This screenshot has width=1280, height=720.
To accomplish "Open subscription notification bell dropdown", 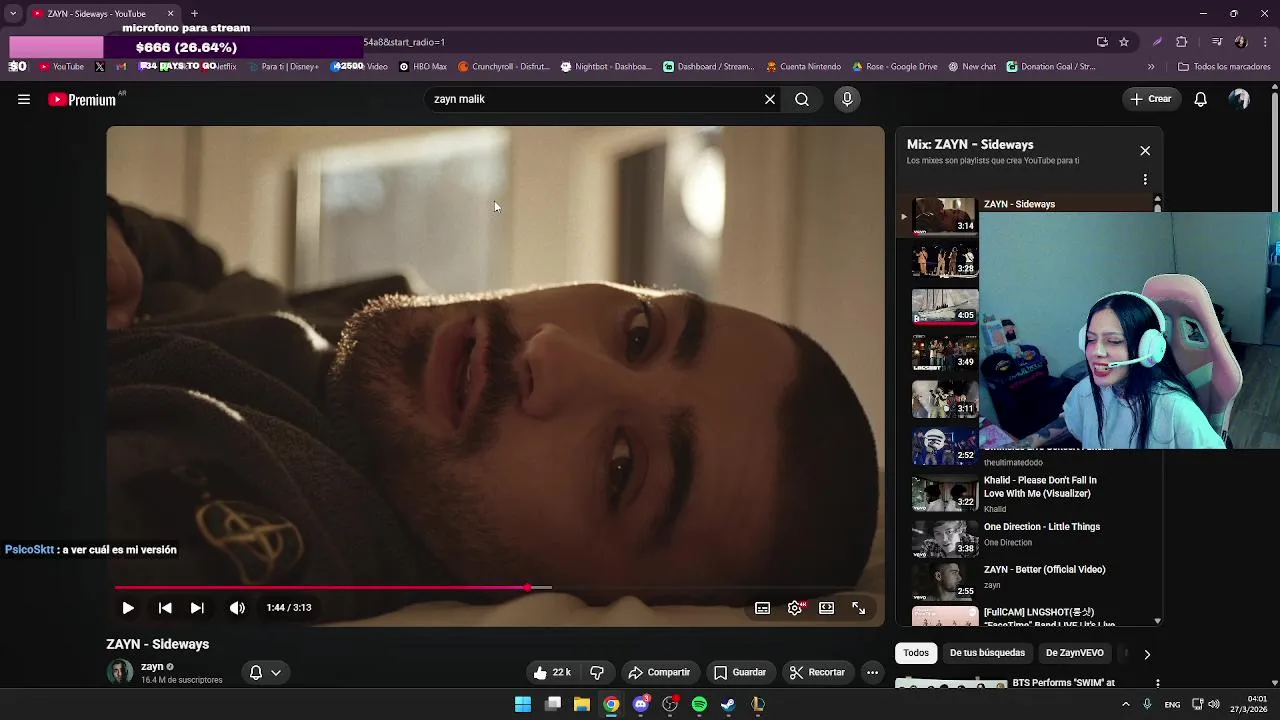I will coord(265,672).
